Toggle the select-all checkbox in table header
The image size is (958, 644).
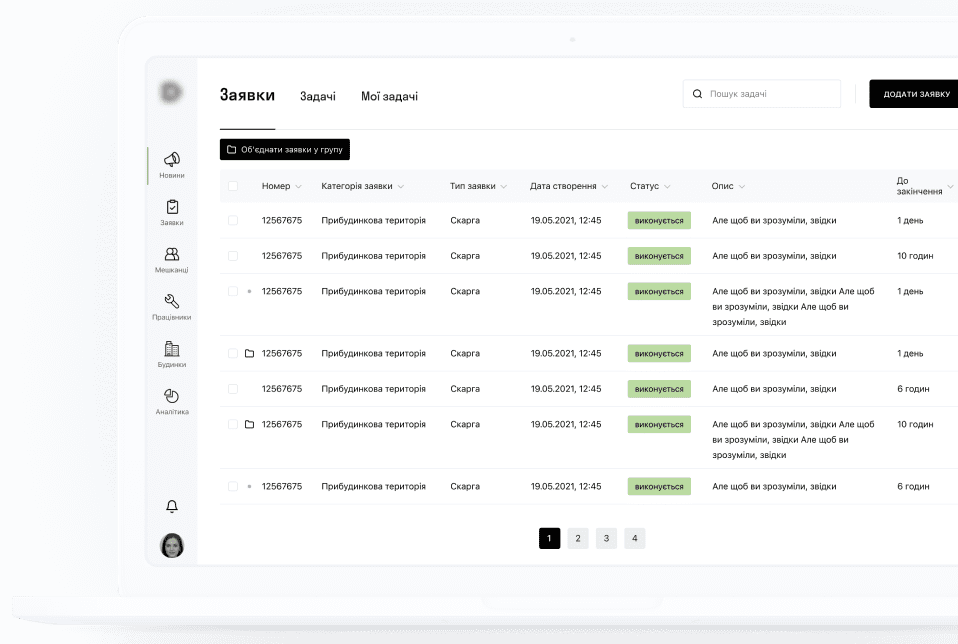[x=233, y=186]
